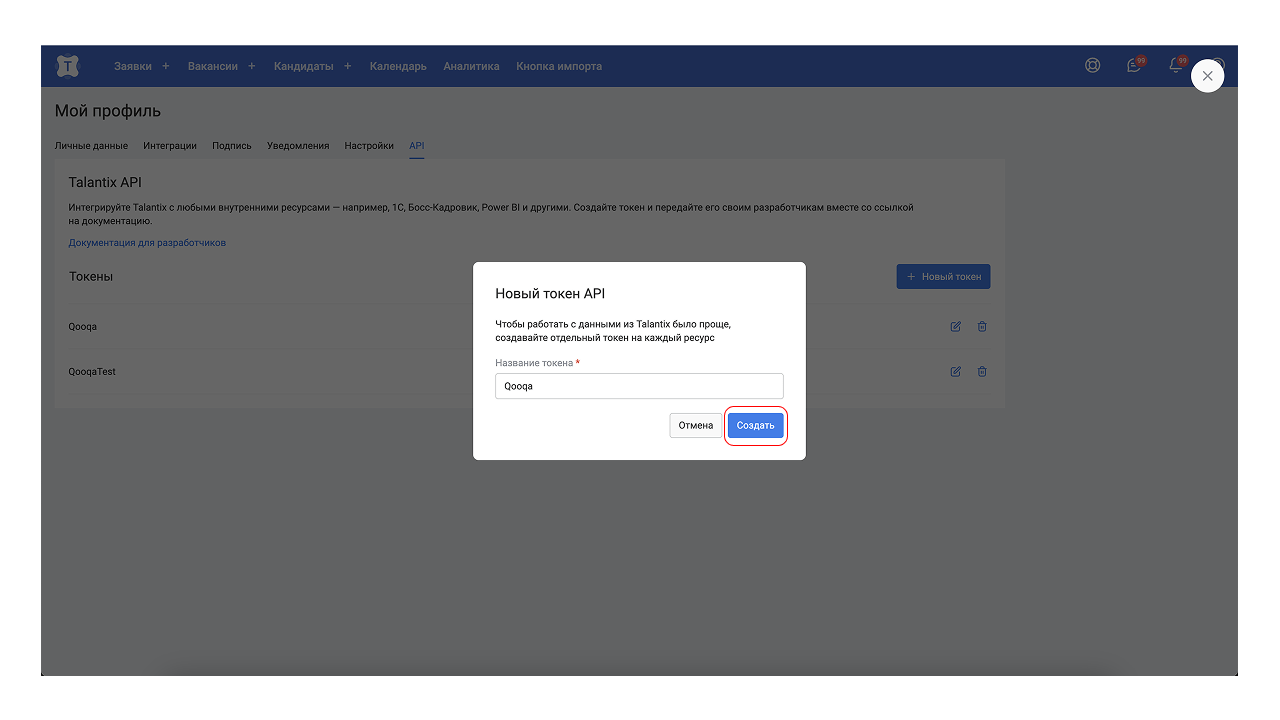Open the chat messages icon
Image resolution: width=1280 pixels, height=720 pixels.
coord(1134,66)
